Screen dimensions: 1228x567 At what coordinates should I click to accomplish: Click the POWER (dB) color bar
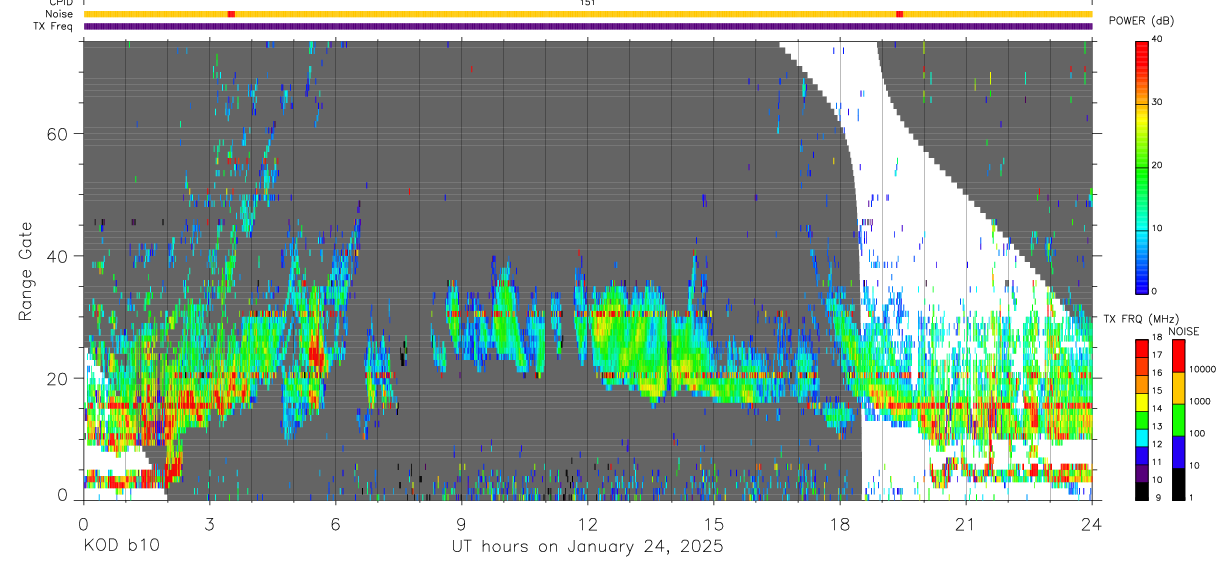(1142, 166)
